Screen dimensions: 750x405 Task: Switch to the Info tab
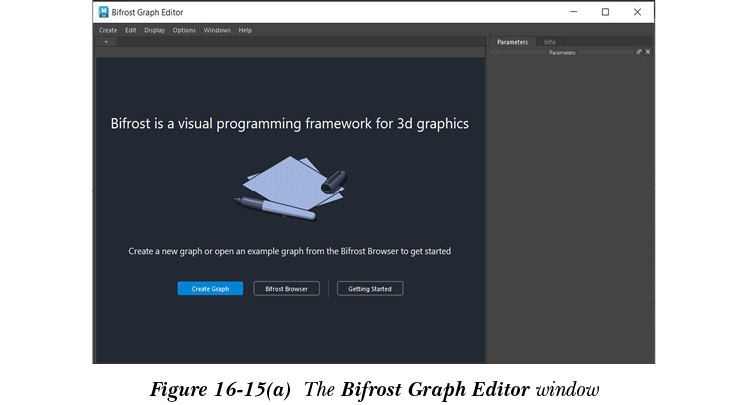coord(550,42)
